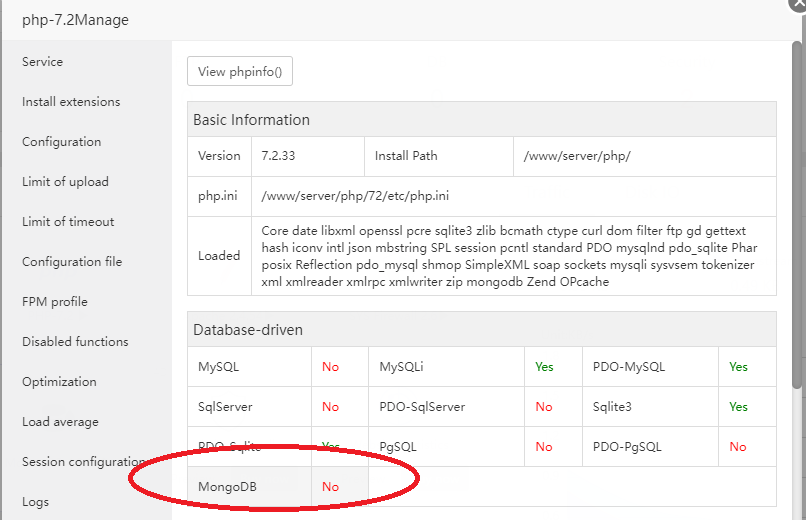The height and width of the screenshot is (520, 806).
Task: Click the MongoDB row label
Action: coord(226,487)
